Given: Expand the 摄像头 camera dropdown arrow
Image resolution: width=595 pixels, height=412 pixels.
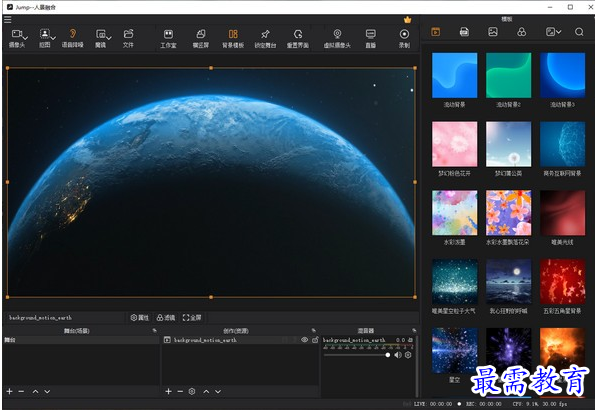Looking at the screenshot, I should tap(25, 38).
